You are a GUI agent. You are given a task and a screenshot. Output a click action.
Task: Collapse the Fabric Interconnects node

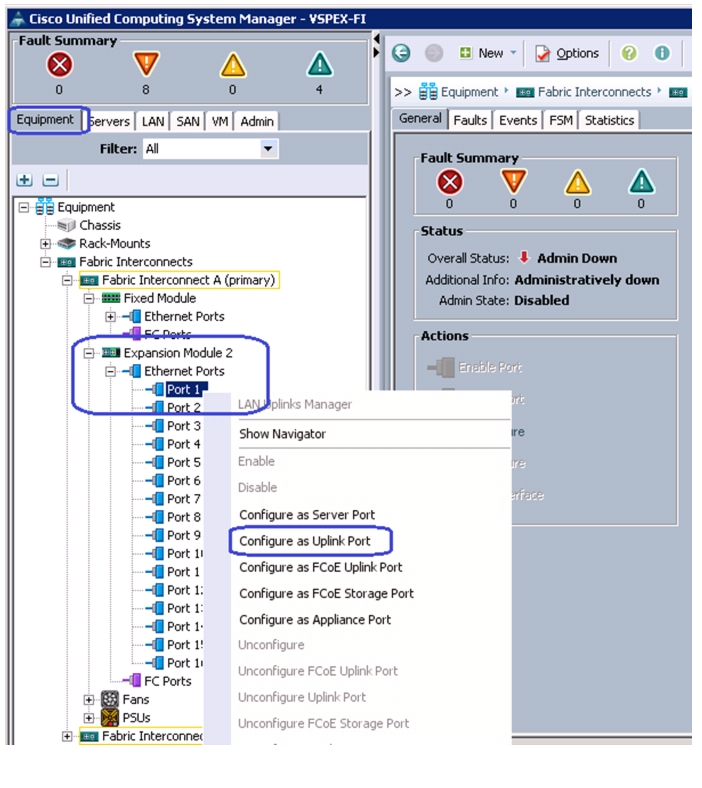point(45,262)
